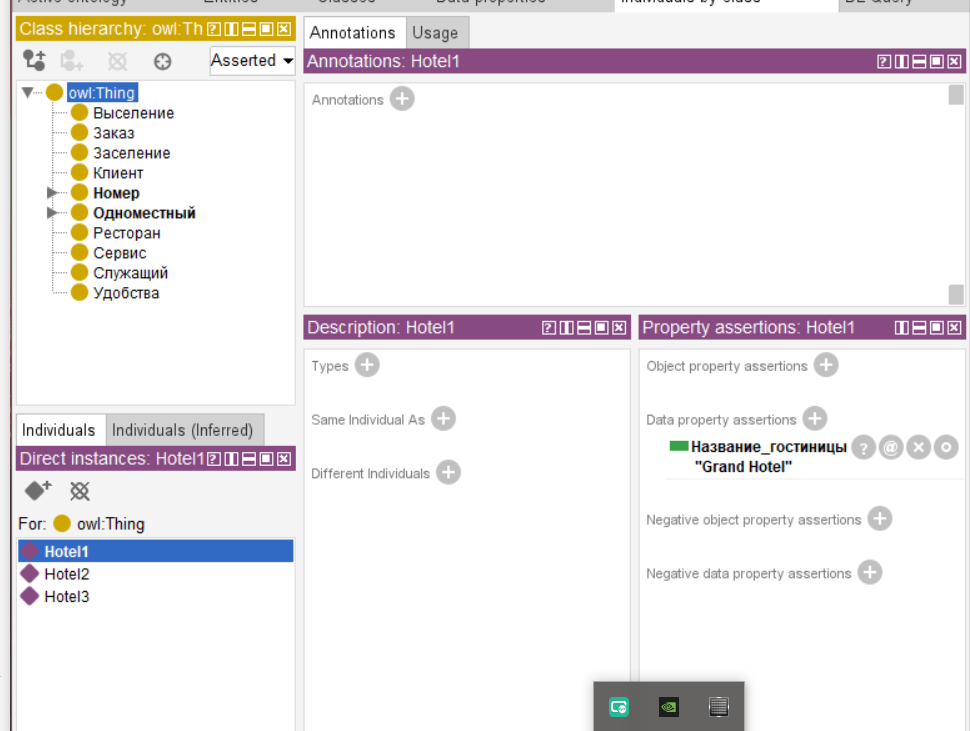Select the Заселение class

click(132, 153)
